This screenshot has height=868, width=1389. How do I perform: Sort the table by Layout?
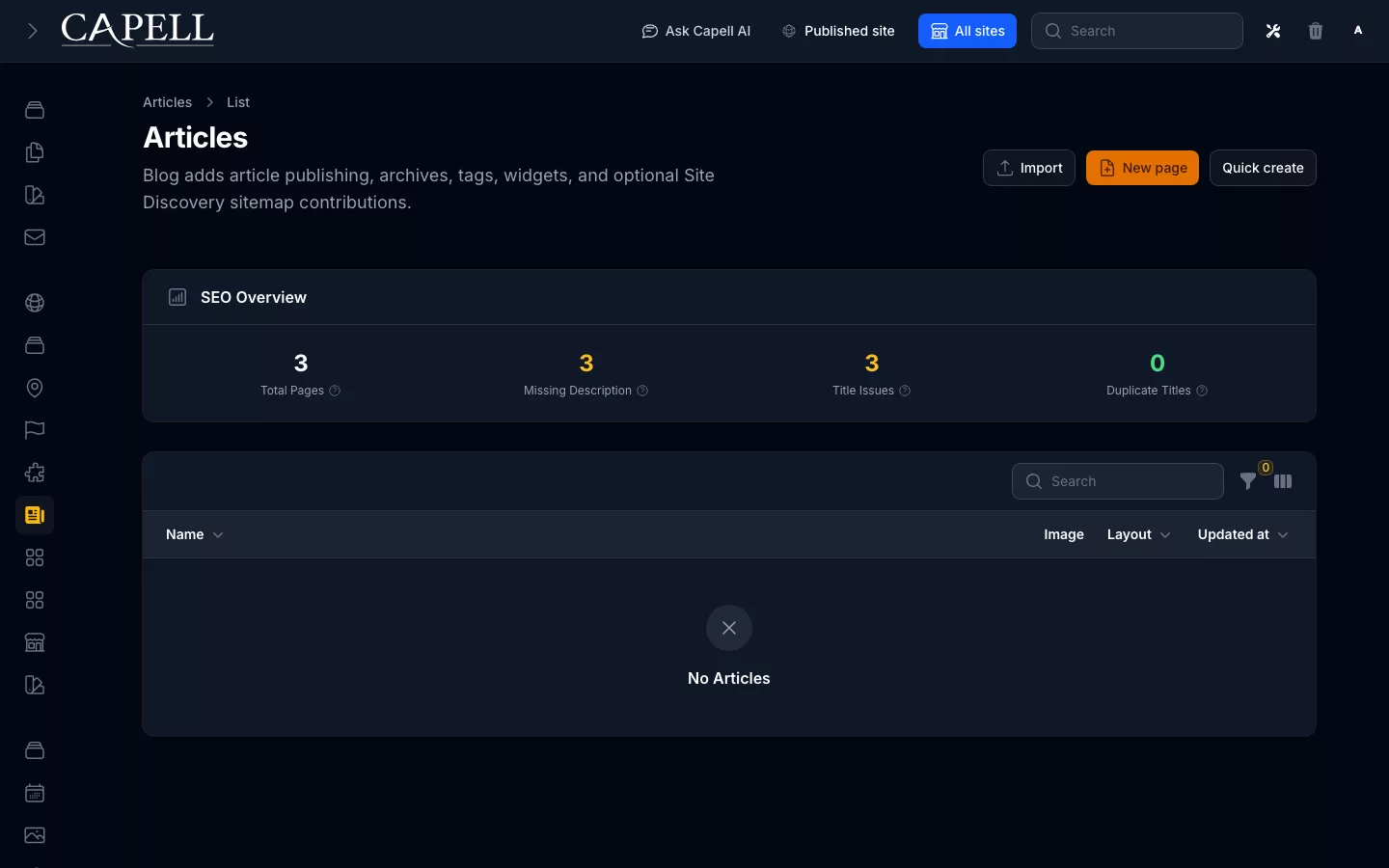click(1138, 534)
